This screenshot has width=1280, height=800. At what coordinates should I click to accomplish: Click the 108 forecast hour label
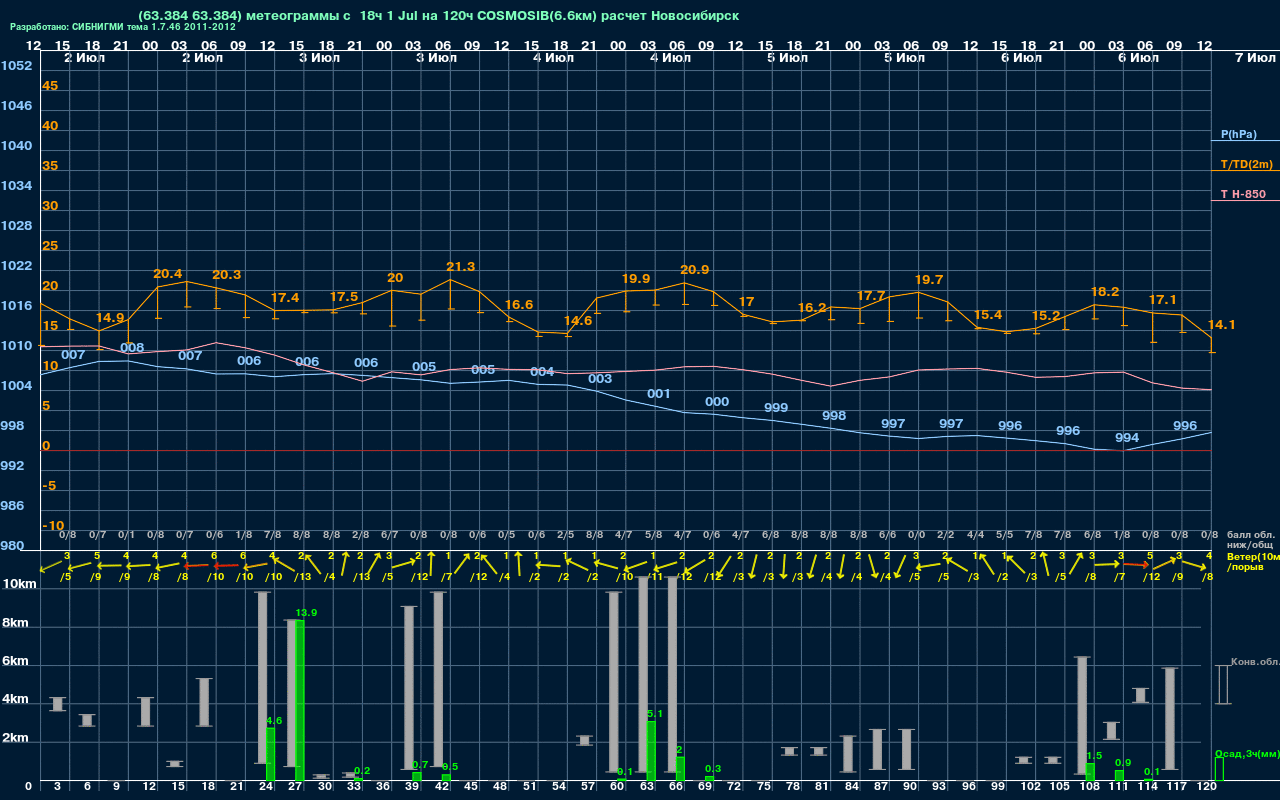1089,787
